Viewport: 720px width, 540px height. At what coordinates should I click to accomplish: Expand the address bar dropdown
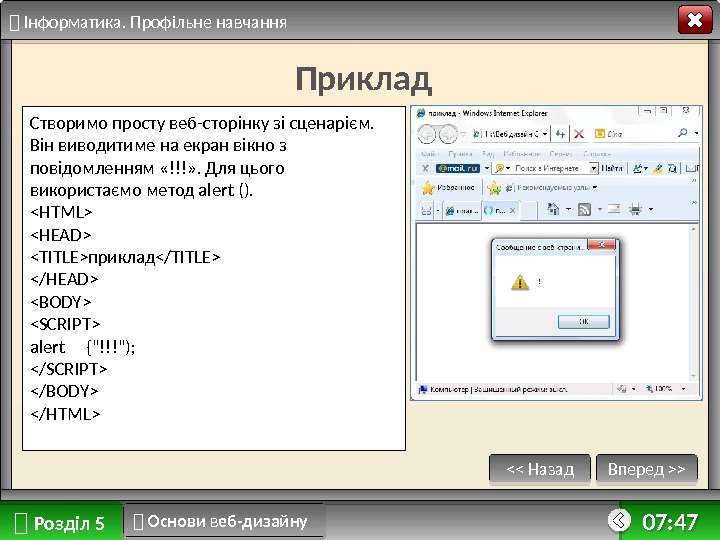tap(545, 134)
